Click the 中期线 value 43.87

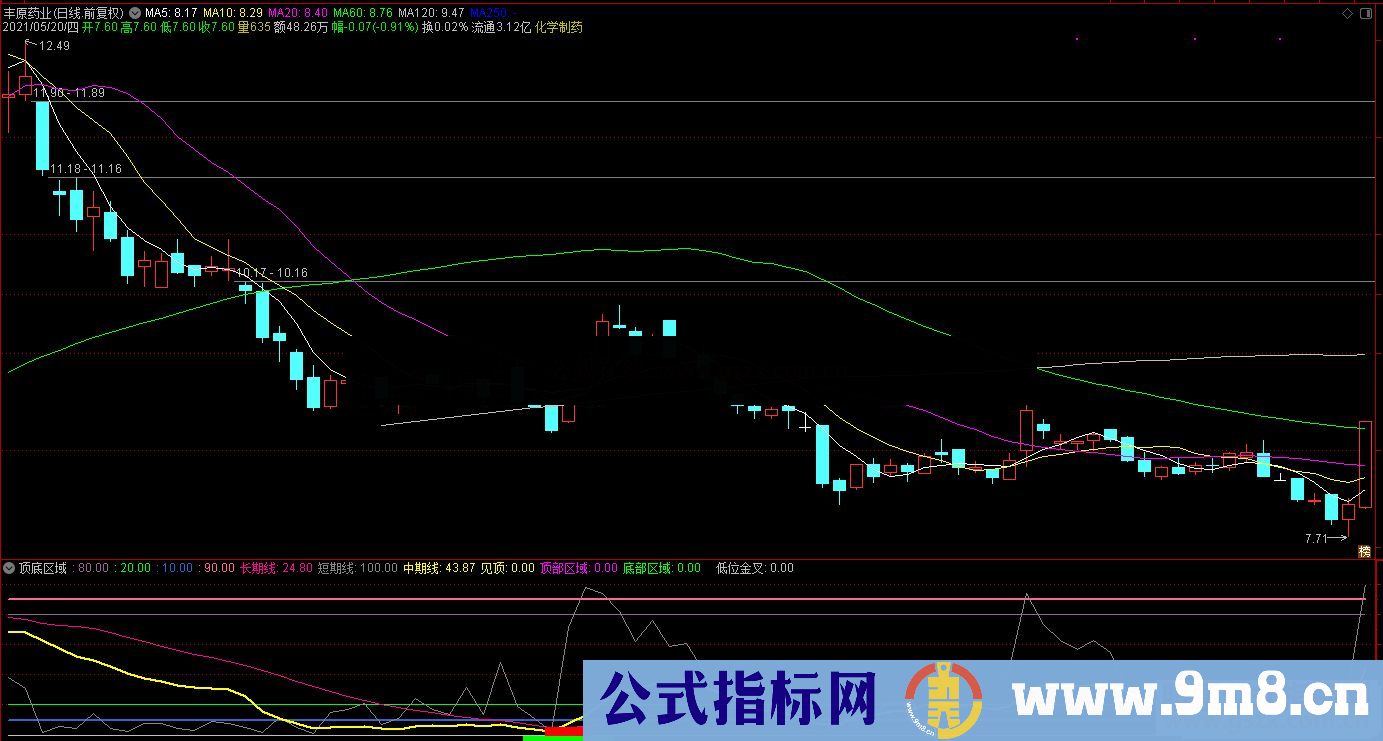click(462, 568)
